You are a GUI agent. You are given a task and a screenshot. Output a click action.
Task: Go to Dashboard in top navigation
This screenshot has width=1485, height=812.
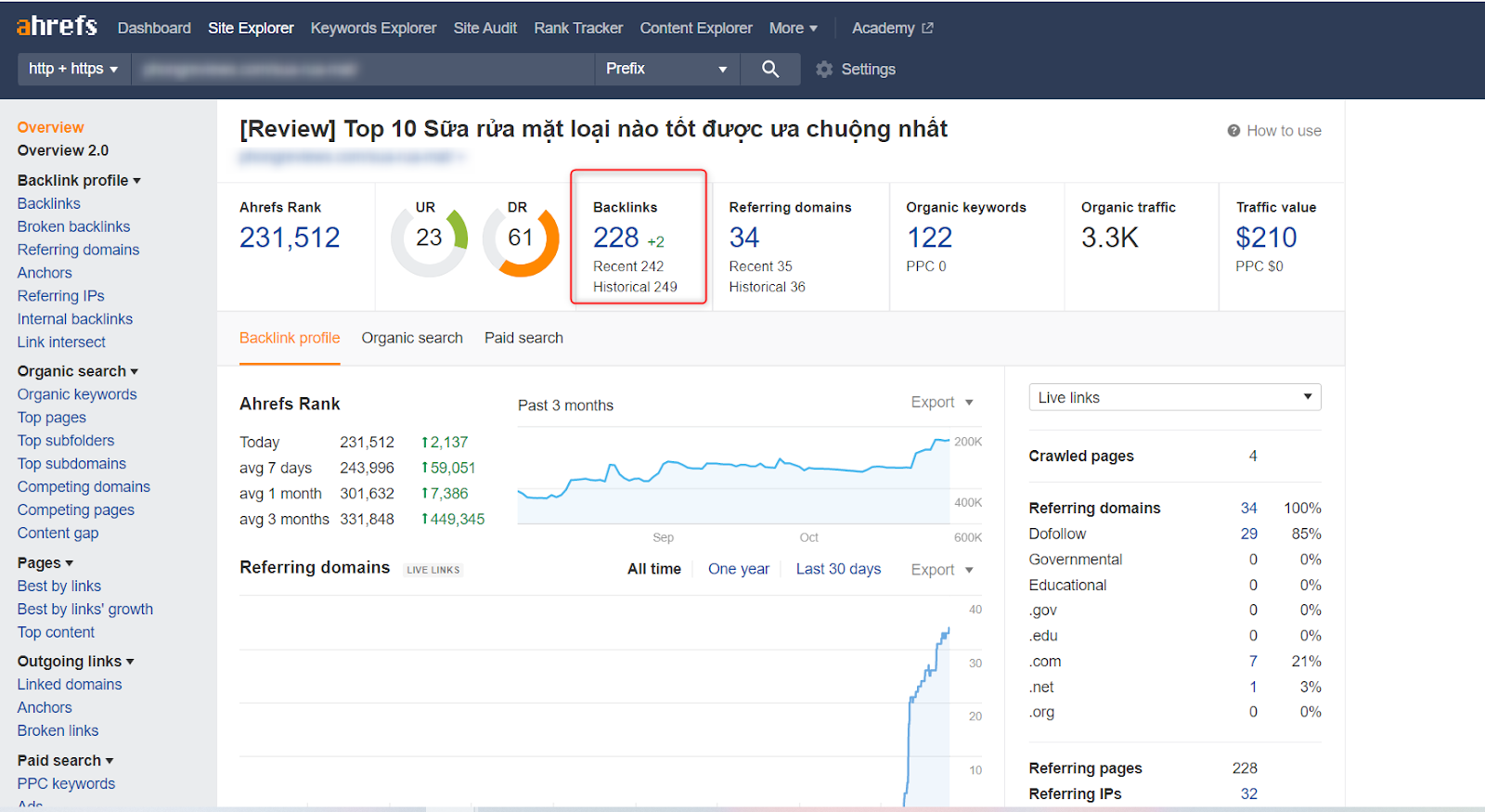click(154, 28)
